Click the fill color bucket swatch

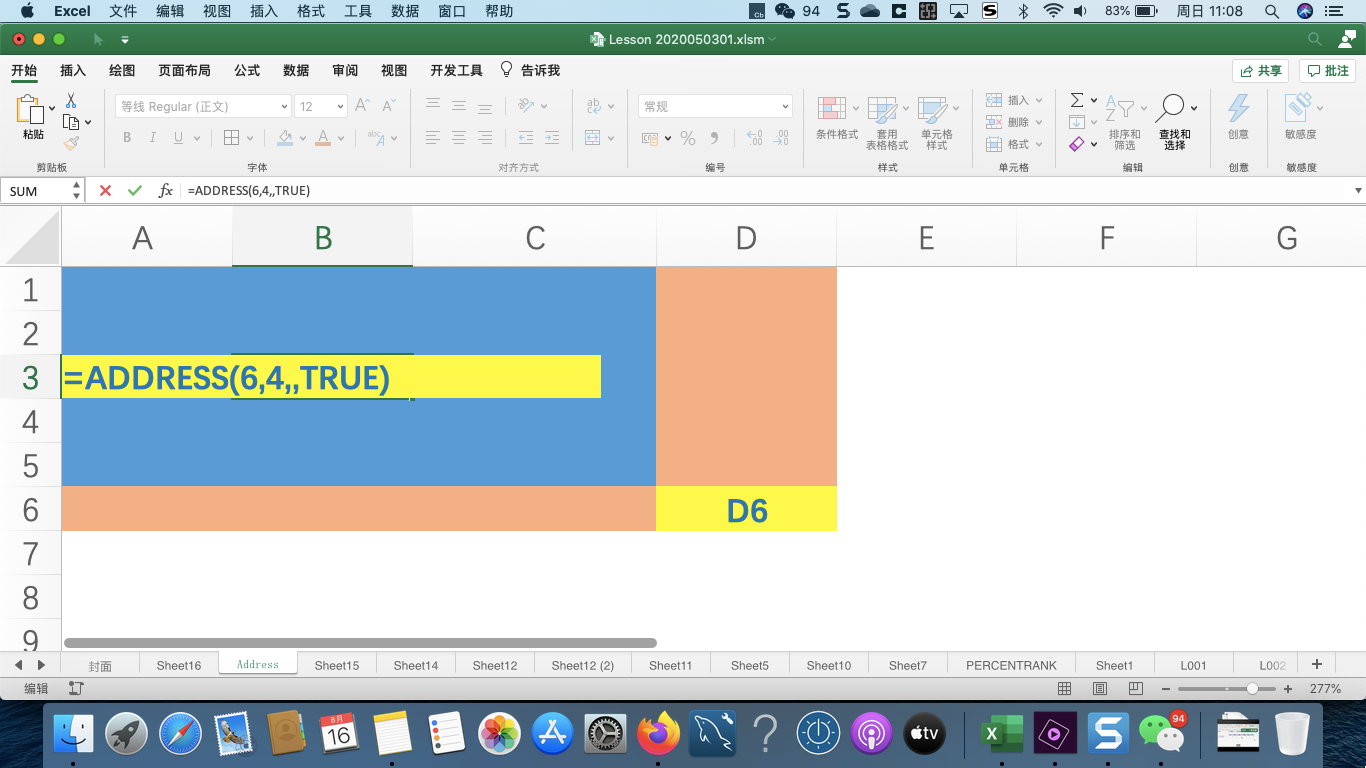point(285,138)
